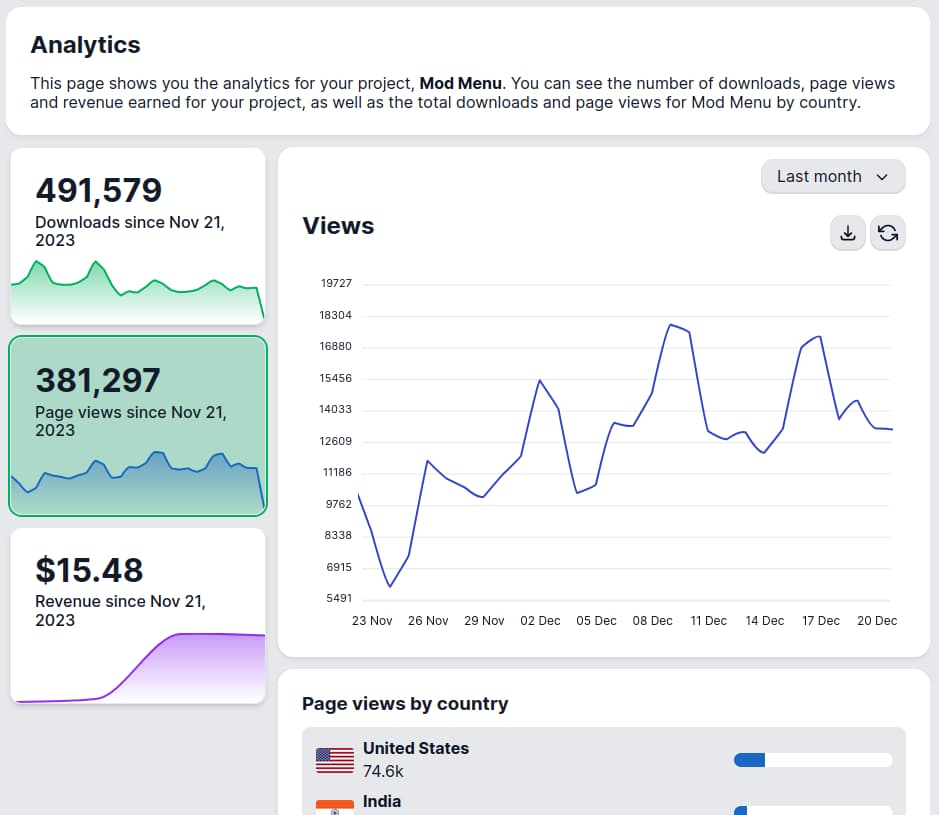The image size is (939, 815).
Task: Download the Views chart data
Action: (x=847, y=232)
